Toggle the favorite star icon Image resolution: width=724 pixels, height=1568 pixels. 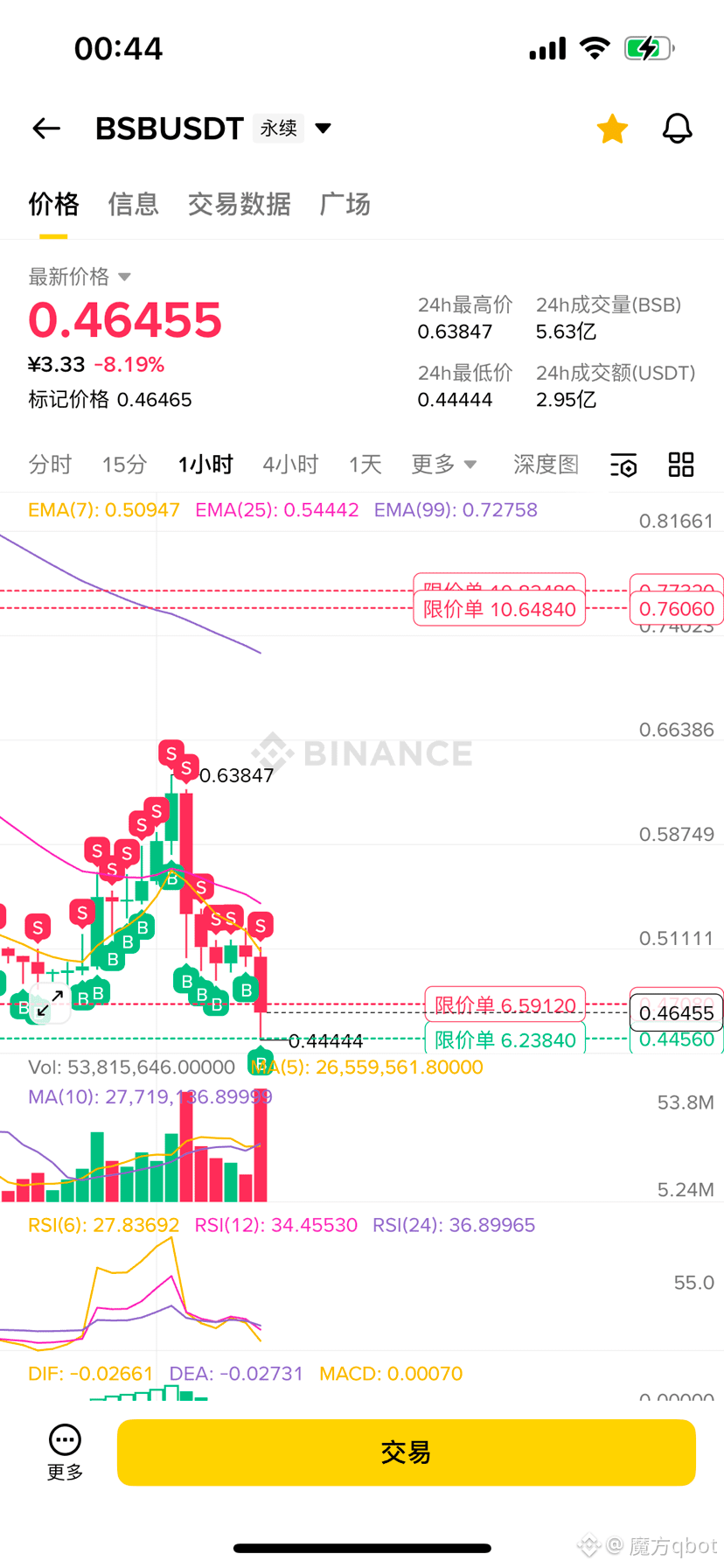[612, 129]
